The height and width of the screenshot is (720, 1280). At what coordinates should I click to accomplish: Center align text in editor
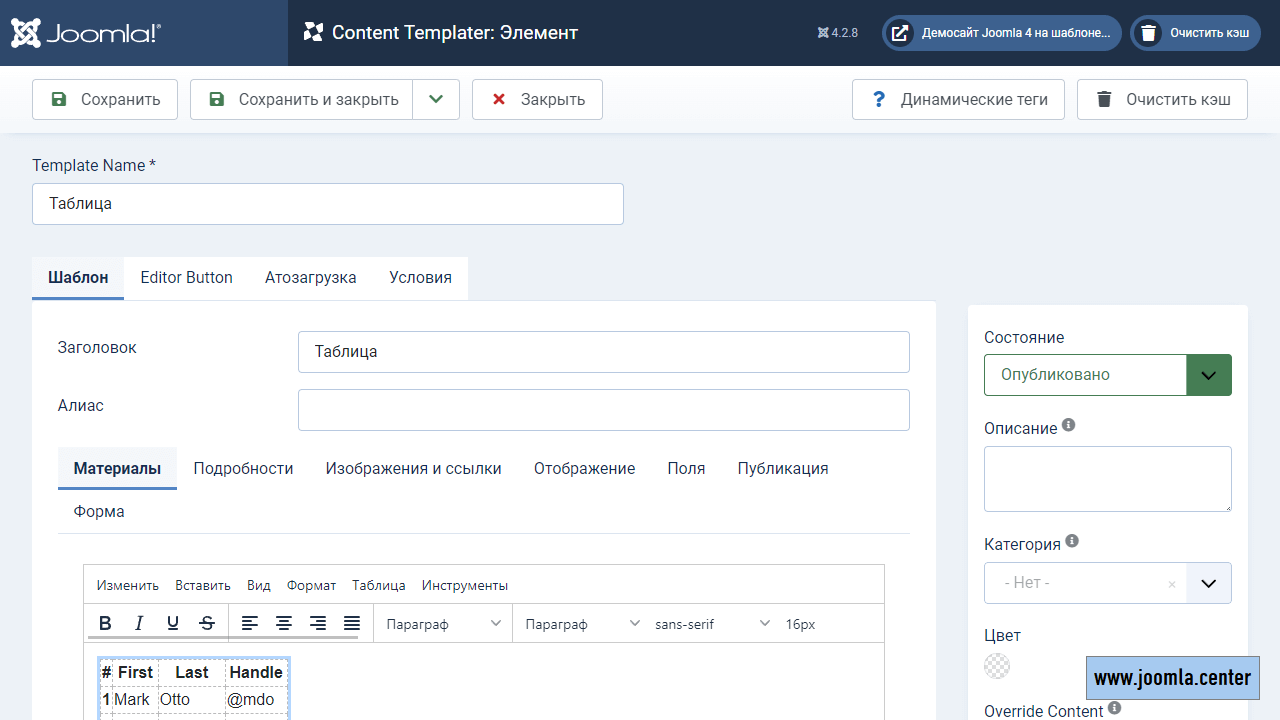(284, 623)
